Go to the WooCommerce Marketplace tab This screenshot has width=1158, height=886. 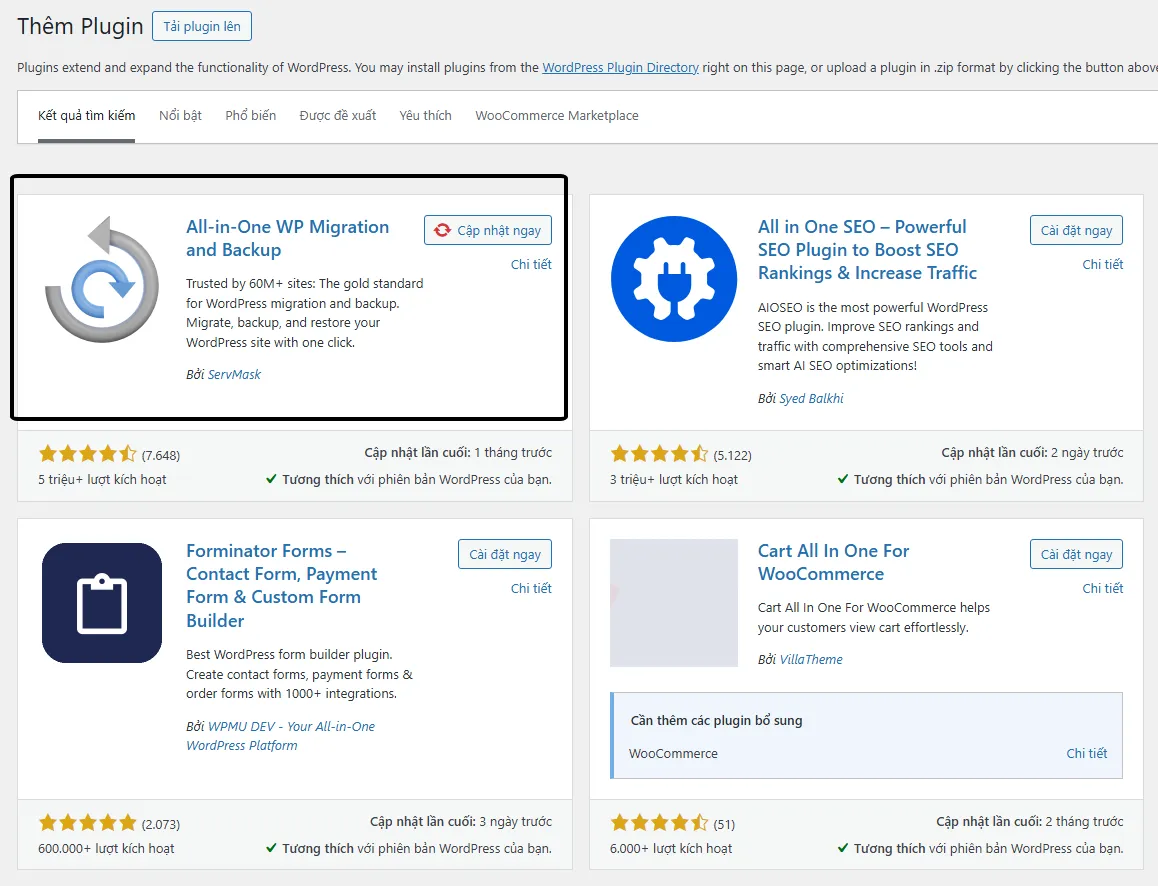[557, 116]
